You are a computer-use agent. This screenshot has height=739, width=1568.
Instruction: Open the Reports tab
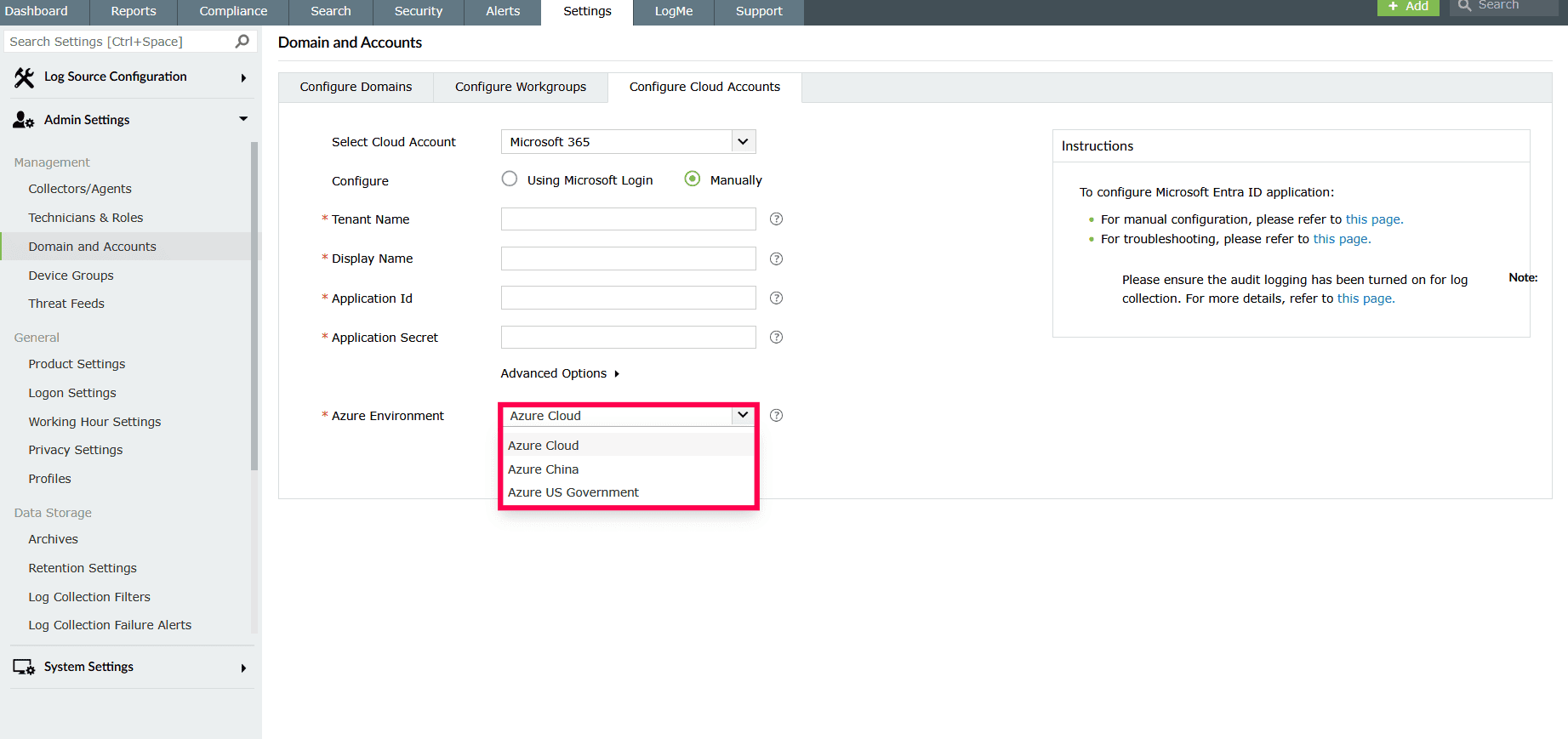[x=134, y=12]
